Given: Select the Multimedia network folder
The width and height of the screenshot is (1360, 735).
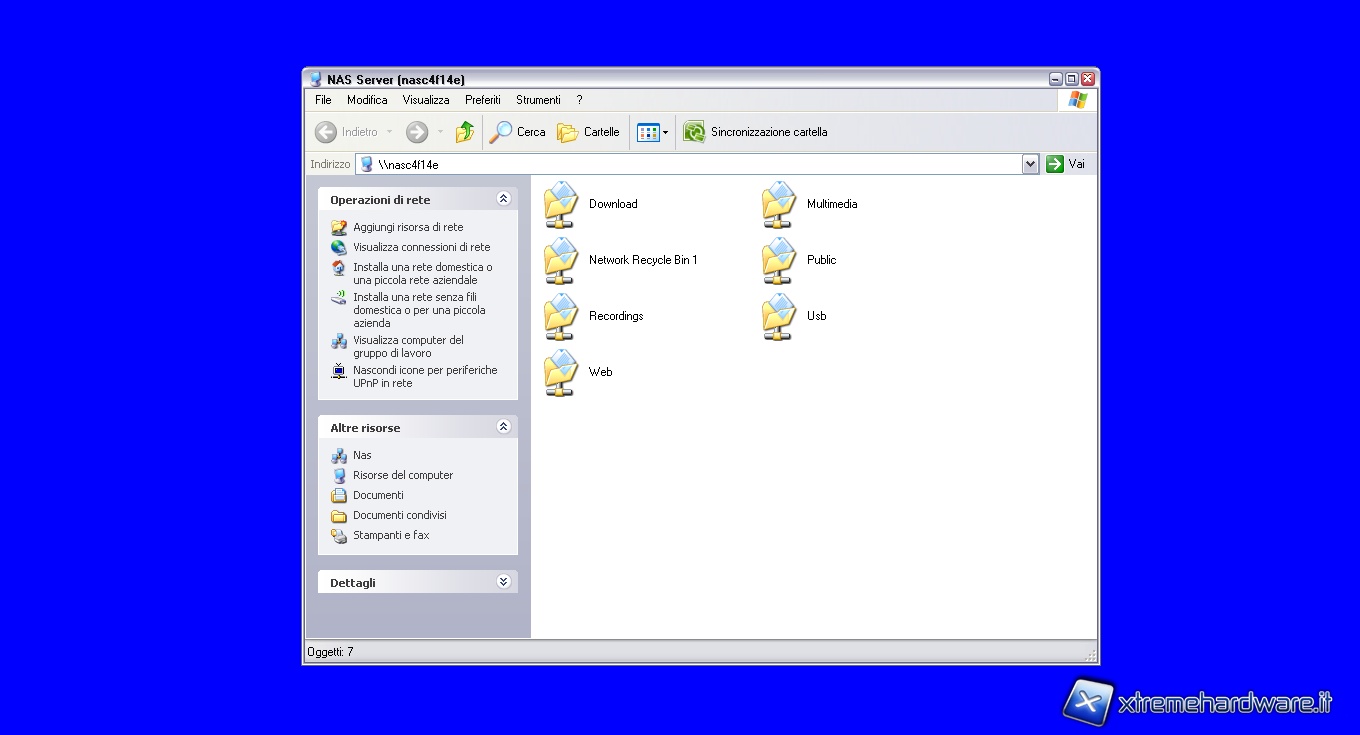Looking at the screenshot, I should (x=780, y=204).
